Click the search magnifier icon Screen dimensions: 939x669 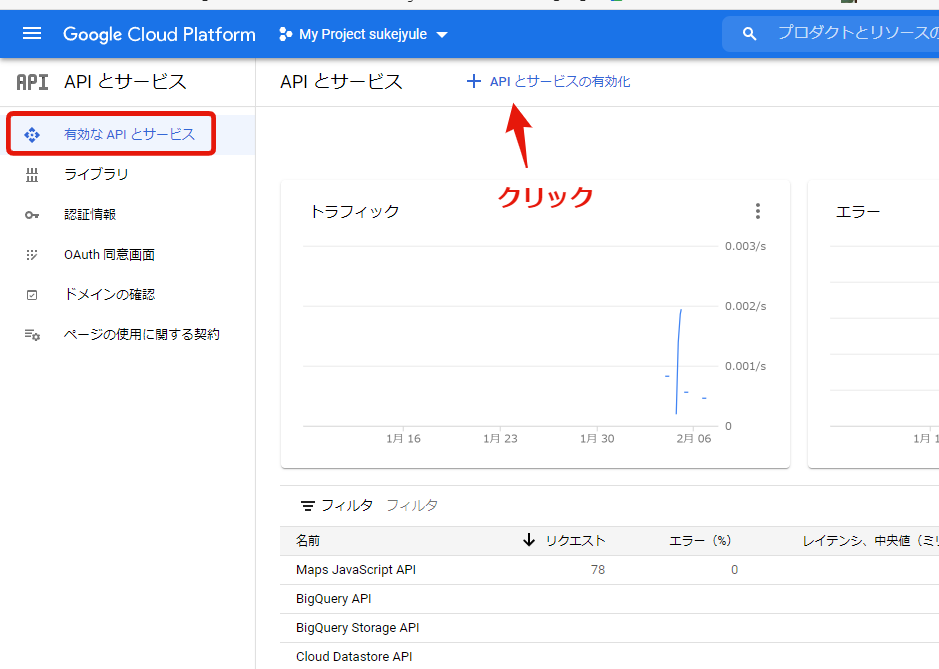tap(749, 34)
